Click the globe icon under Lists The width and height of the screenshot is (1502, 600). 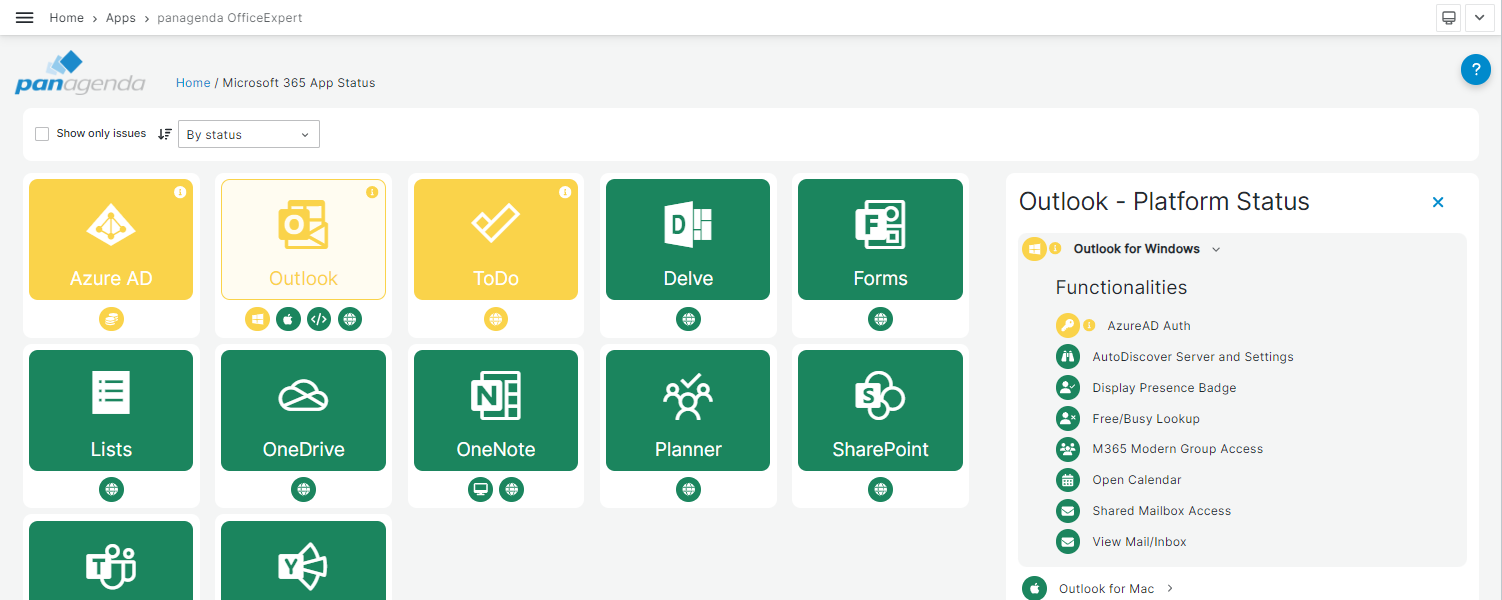[111, 490]
